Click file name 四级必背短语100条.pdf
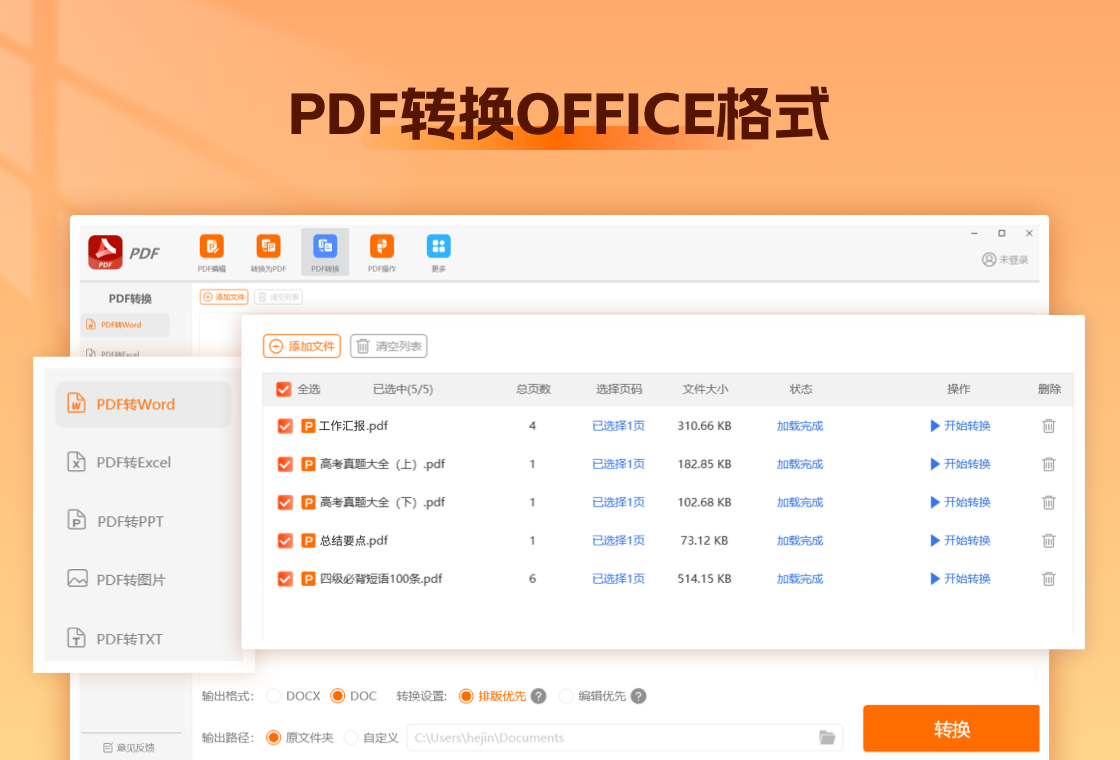The width and height of the screenshot is (1120, 760). (381, 579)
